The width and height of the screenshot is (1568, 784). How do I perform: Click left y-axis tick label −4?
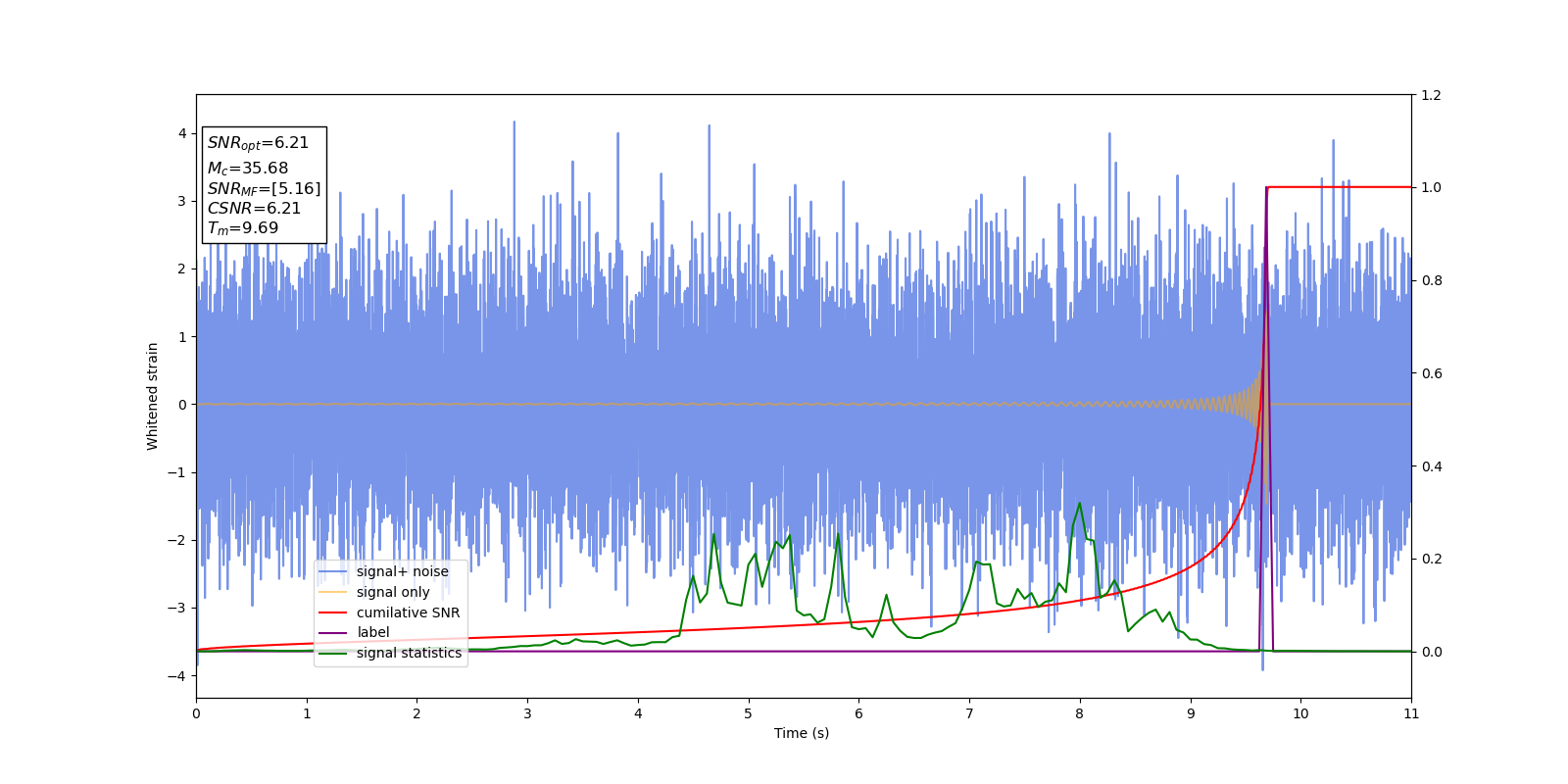[x=177, y=676]
